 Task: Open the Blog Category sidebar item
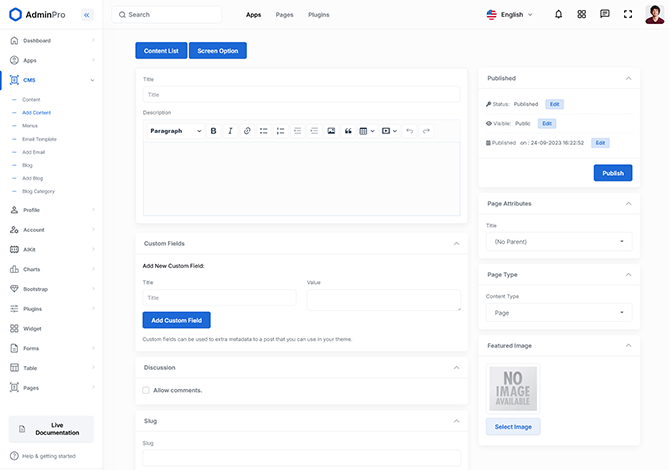coord(38,191)
